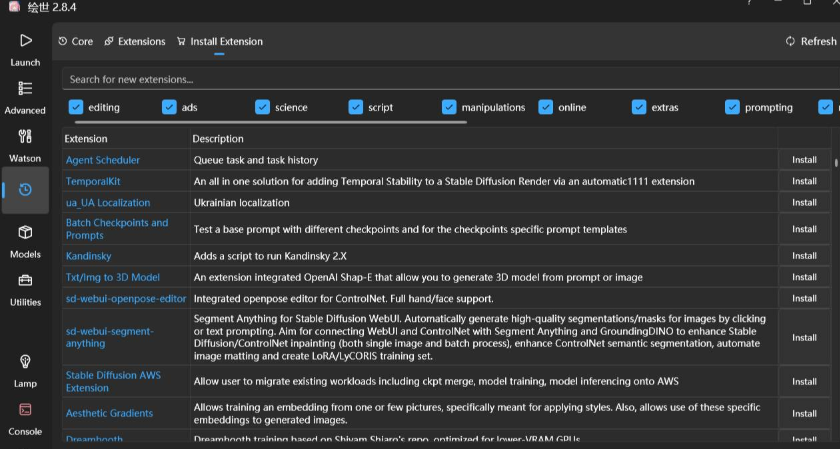Select the history clock sidebar icon

(25, 189)
